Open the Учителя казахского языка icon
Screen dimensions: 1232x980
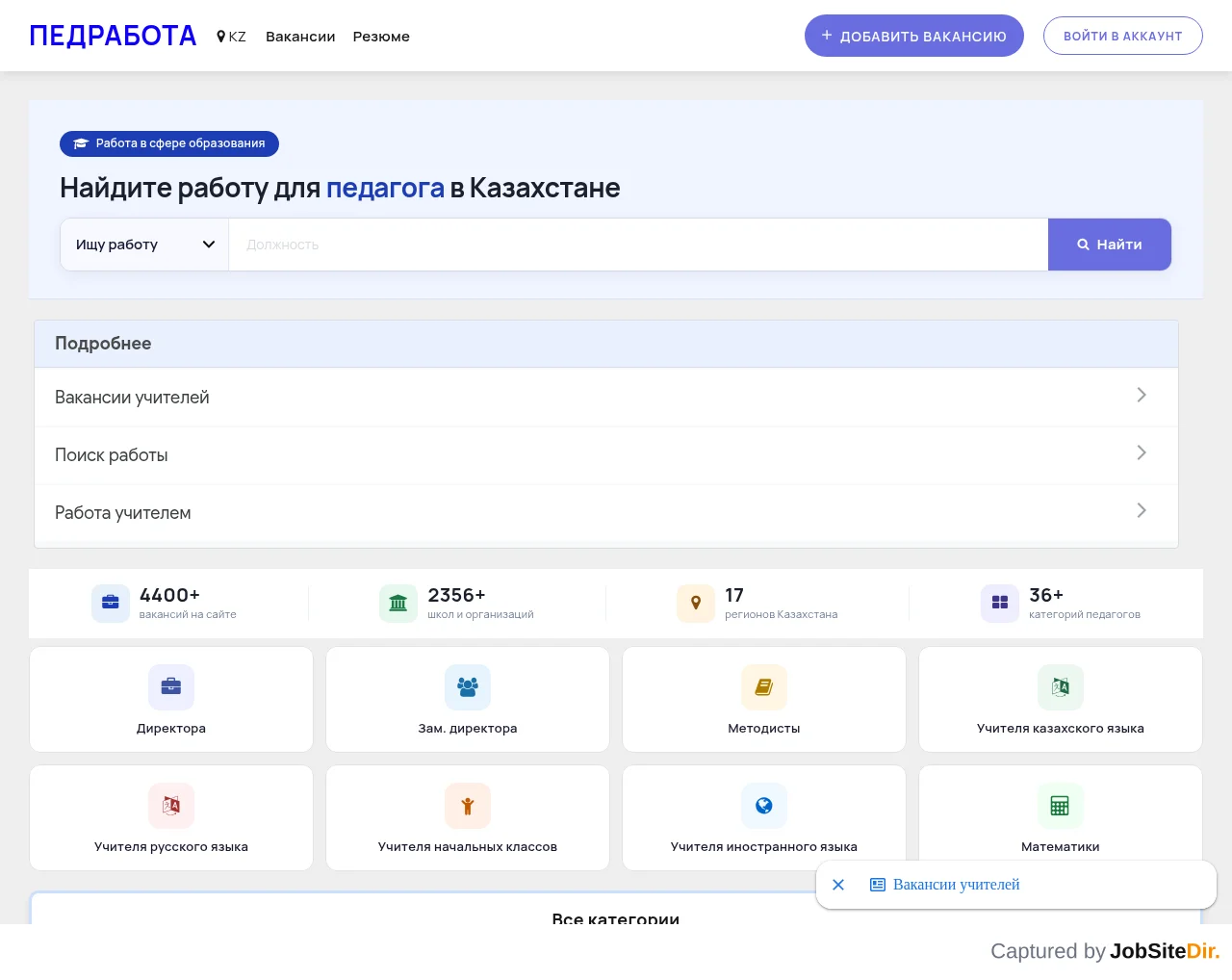tap(1061, 687)
